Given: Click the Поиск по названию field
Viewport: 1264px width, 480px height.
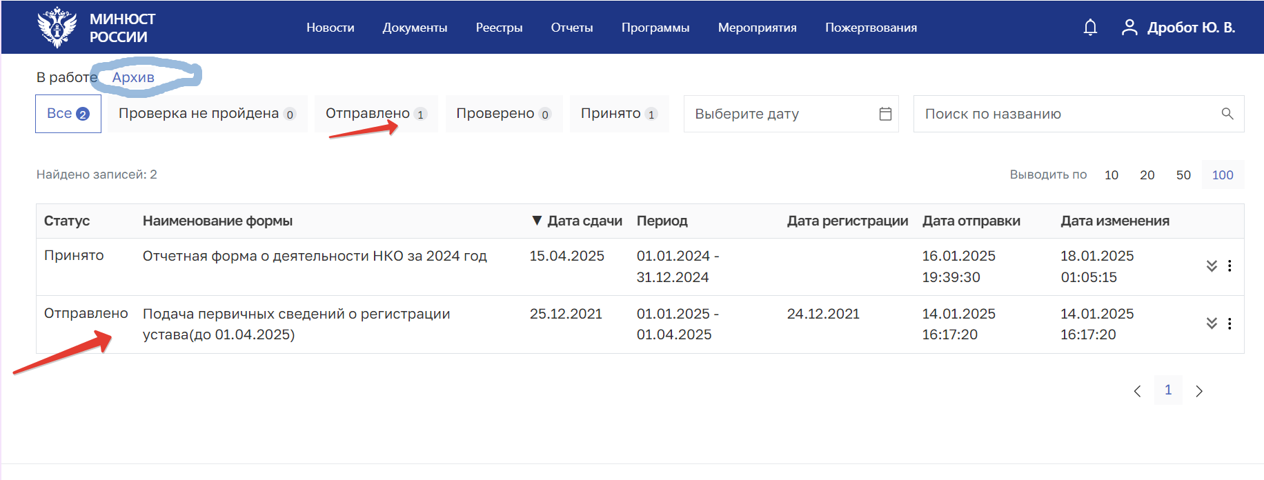Looking at the screenshot, I should [1065, 114].
